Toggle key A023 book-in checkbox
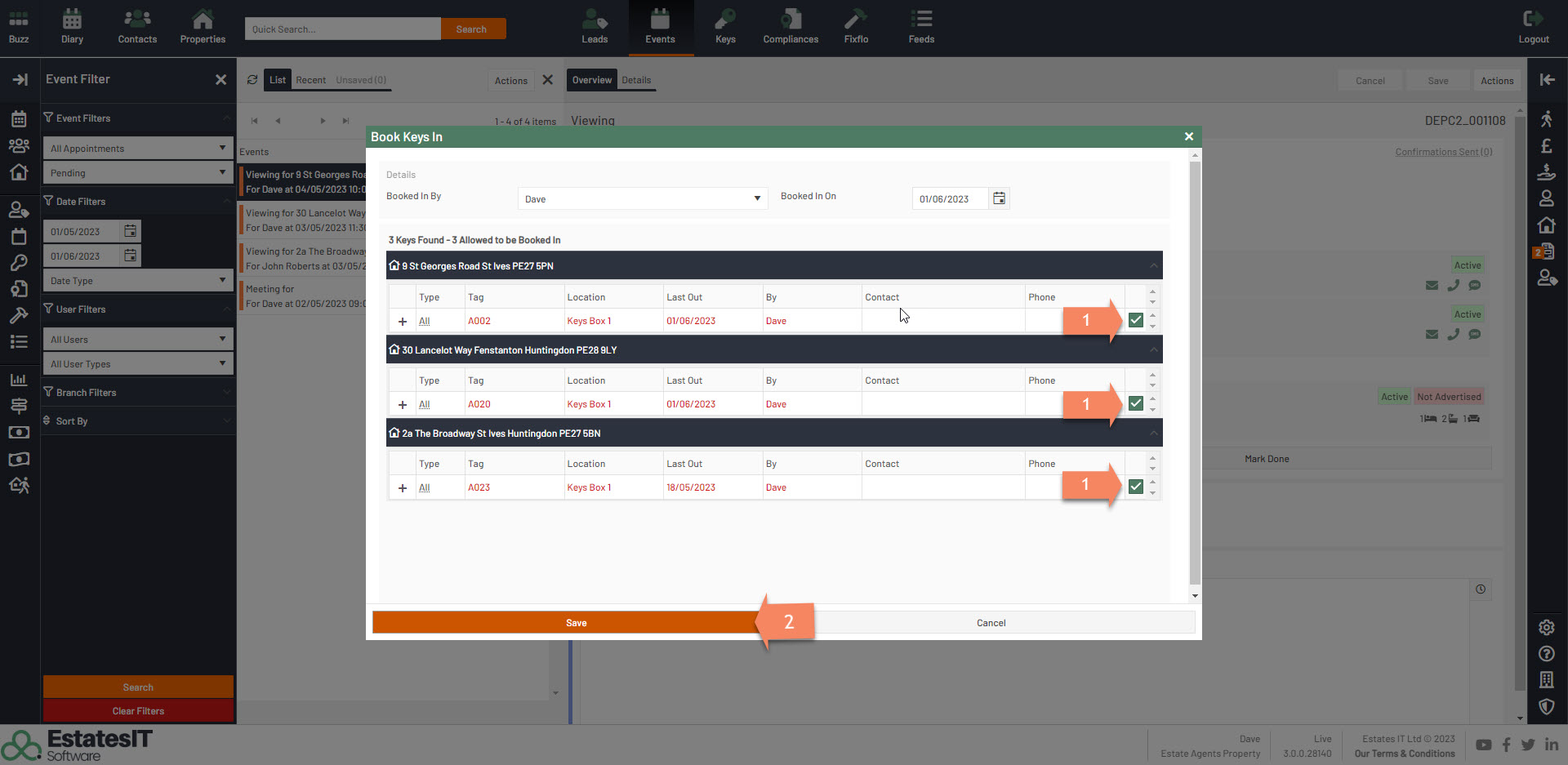The height and width of the screenshot is (765, 1568). 1135,487
